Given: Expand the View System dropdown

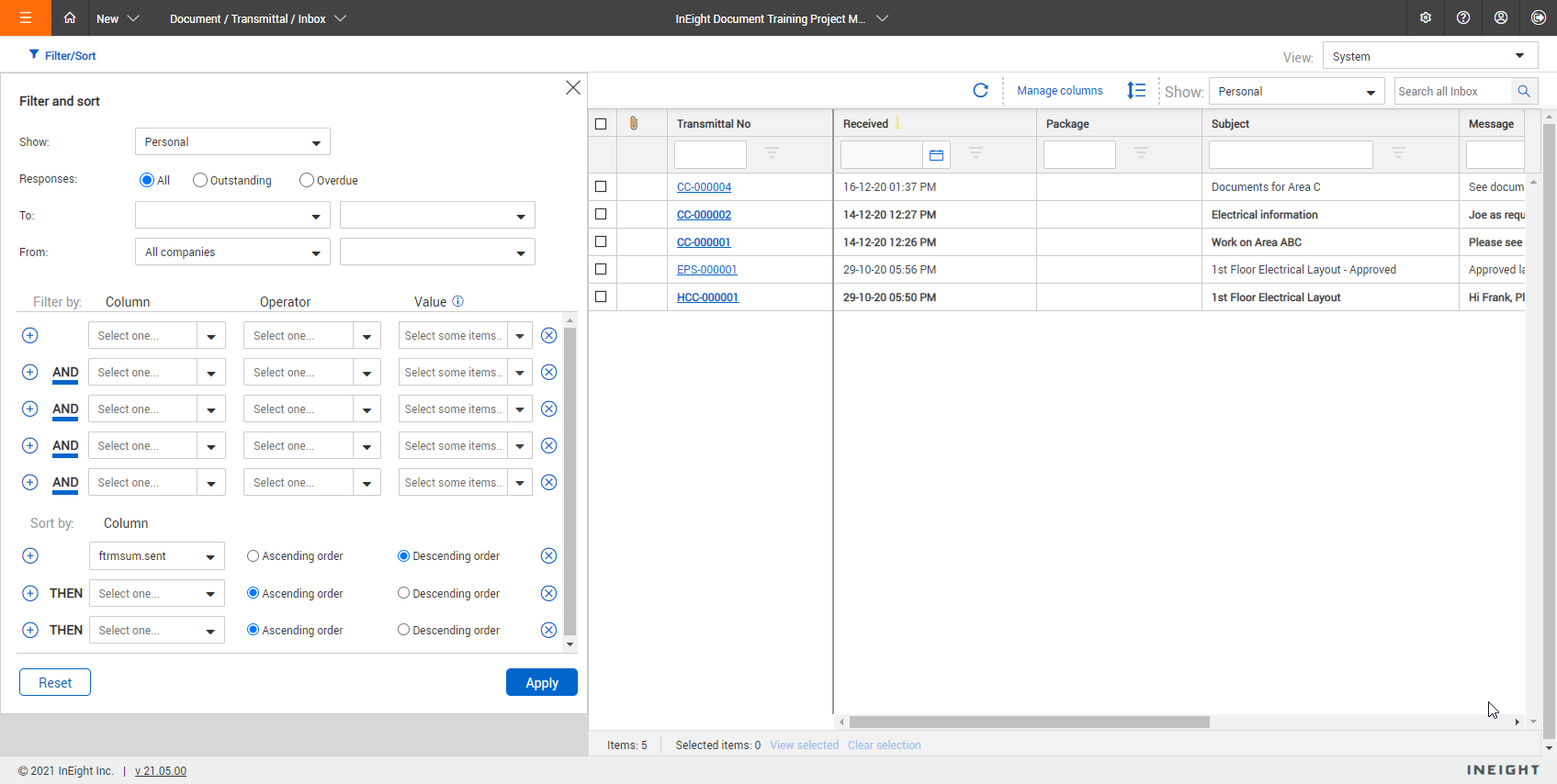Looking at the screenshot, I should (x=1429, y=56).
